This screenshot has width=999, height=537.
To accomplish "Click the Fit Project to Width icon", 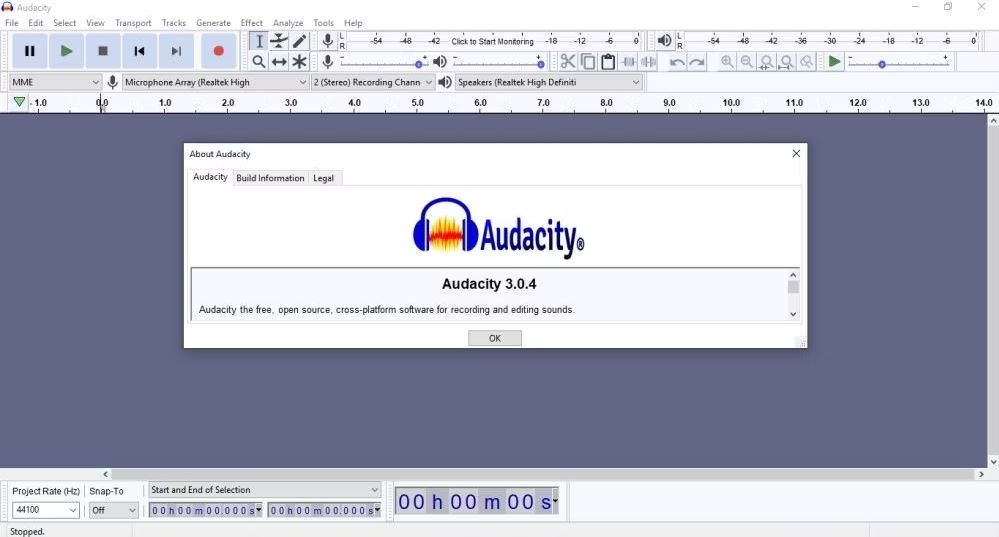I will pos(787,62).
